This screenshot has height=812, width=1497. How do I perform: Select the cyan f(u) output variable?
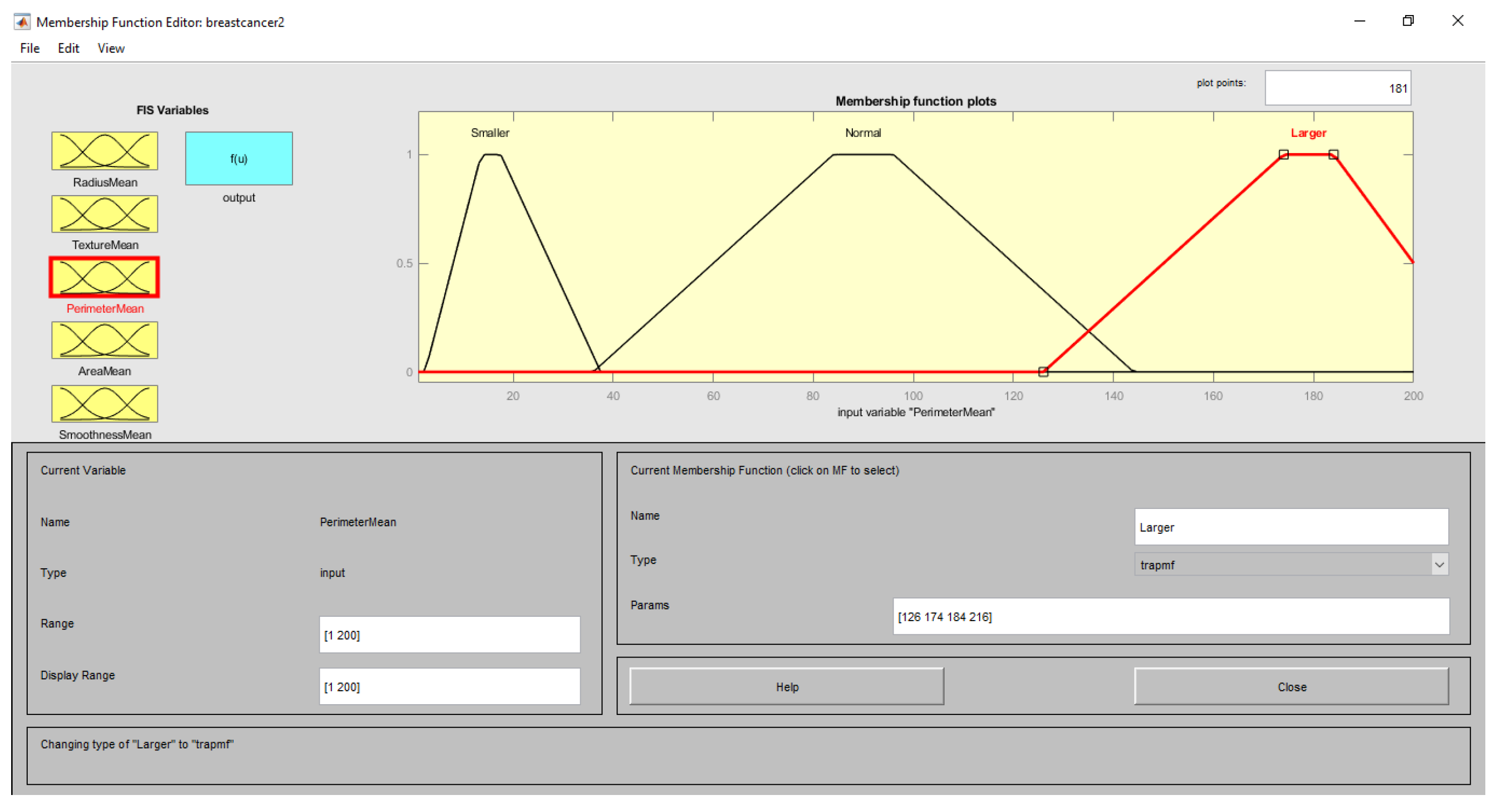click(239, 159)
